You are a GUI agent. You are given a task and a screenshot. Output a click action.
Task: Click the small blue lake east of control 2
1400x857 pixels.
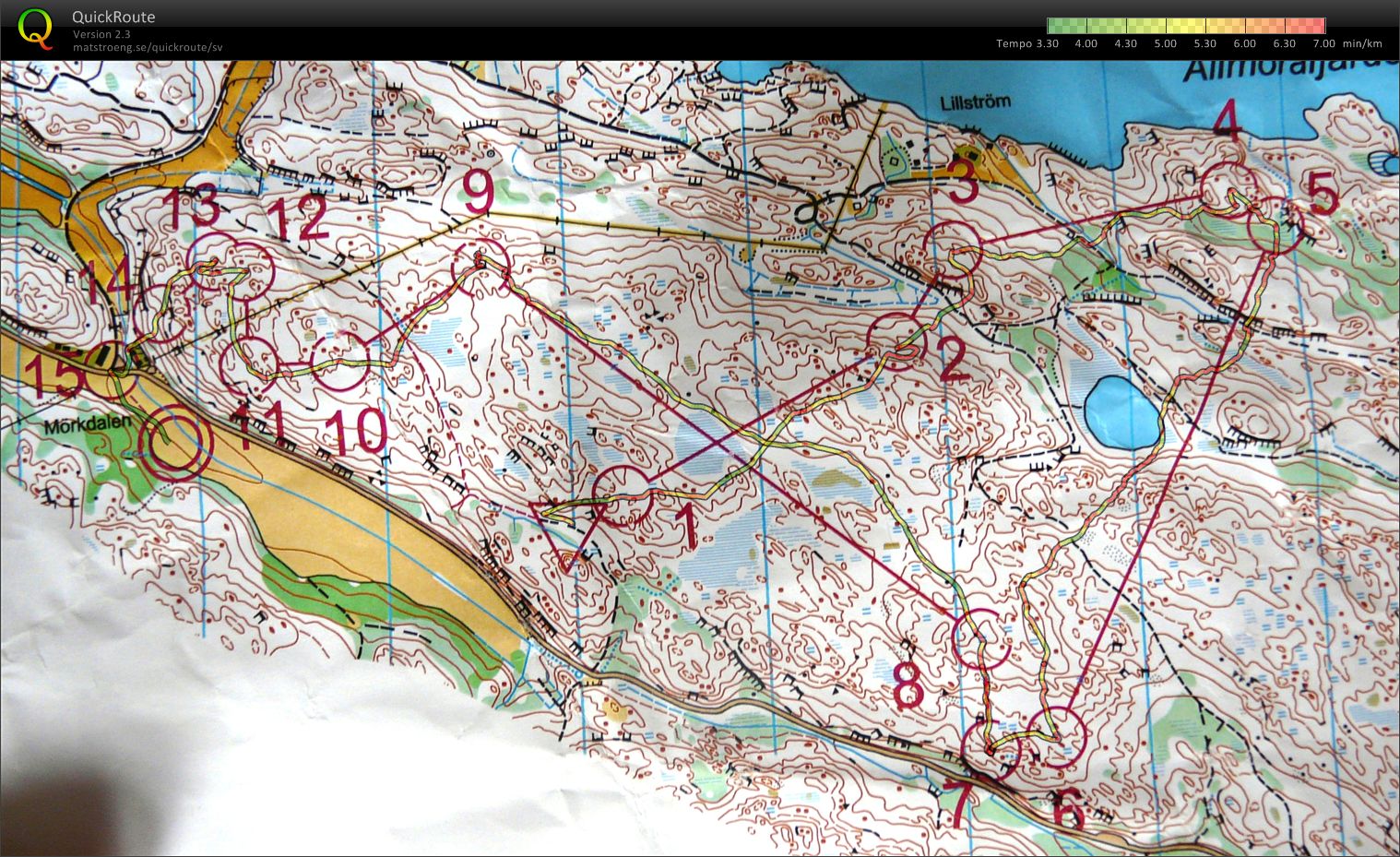(x=1121, y=411)
